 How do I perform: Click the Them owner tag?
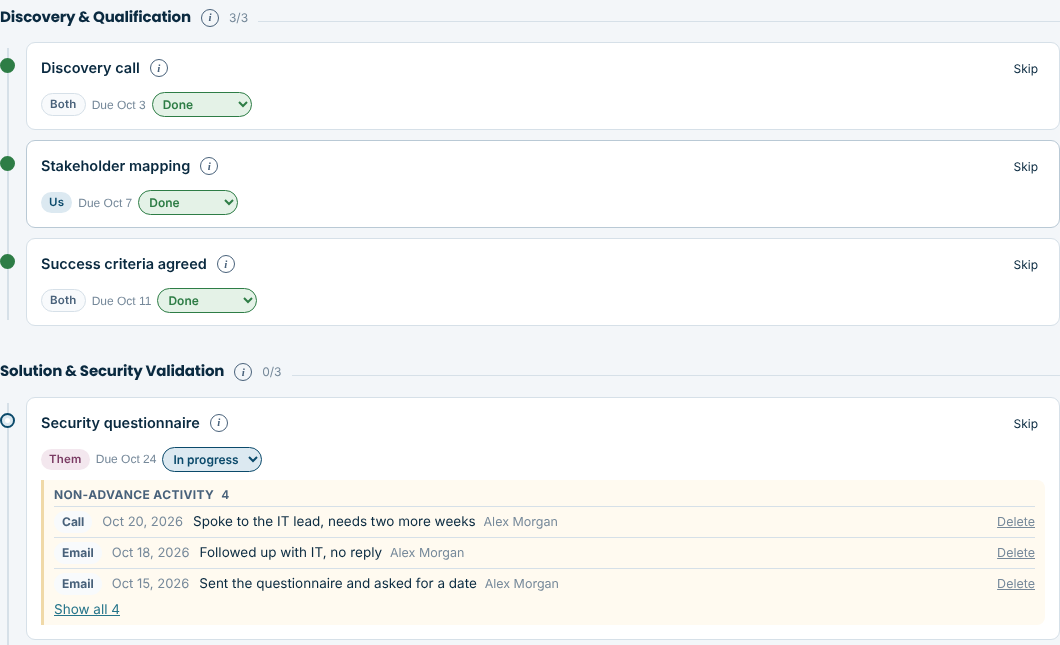click(65, 459)
